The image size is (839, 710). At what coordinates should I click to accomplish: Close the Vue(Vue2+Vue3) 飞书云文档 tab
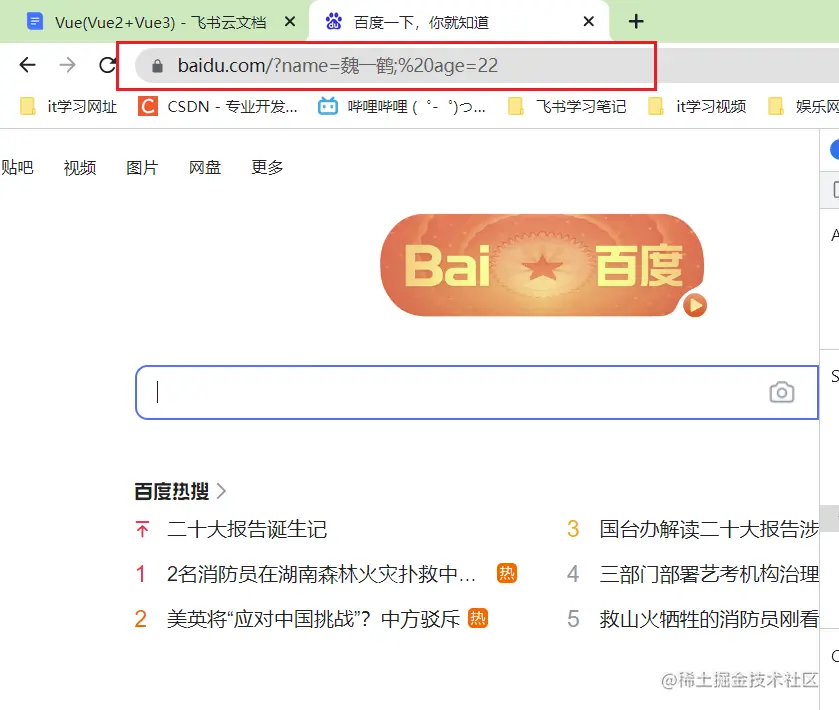pos(290,22)
